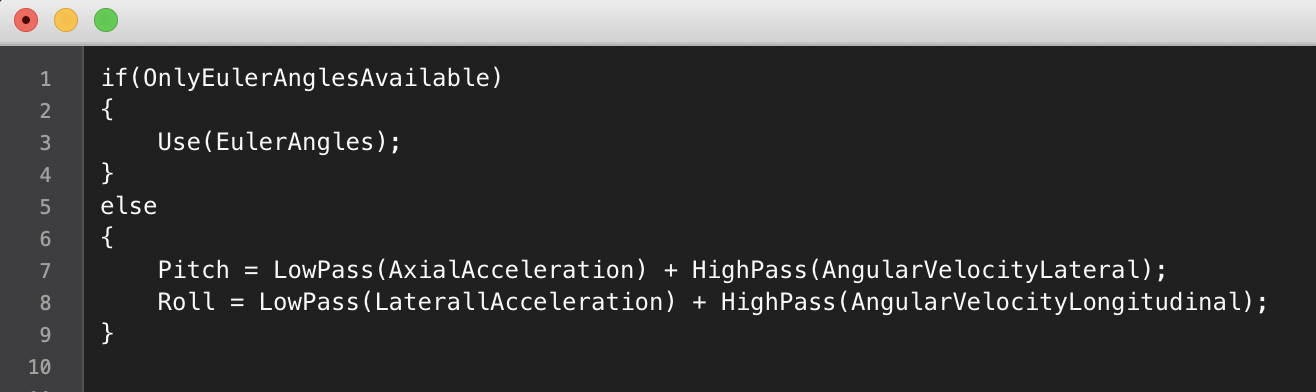The image size is (1316, 392).
Task: Click line number 3 in the gutter
Action: (x=45, y=142)
